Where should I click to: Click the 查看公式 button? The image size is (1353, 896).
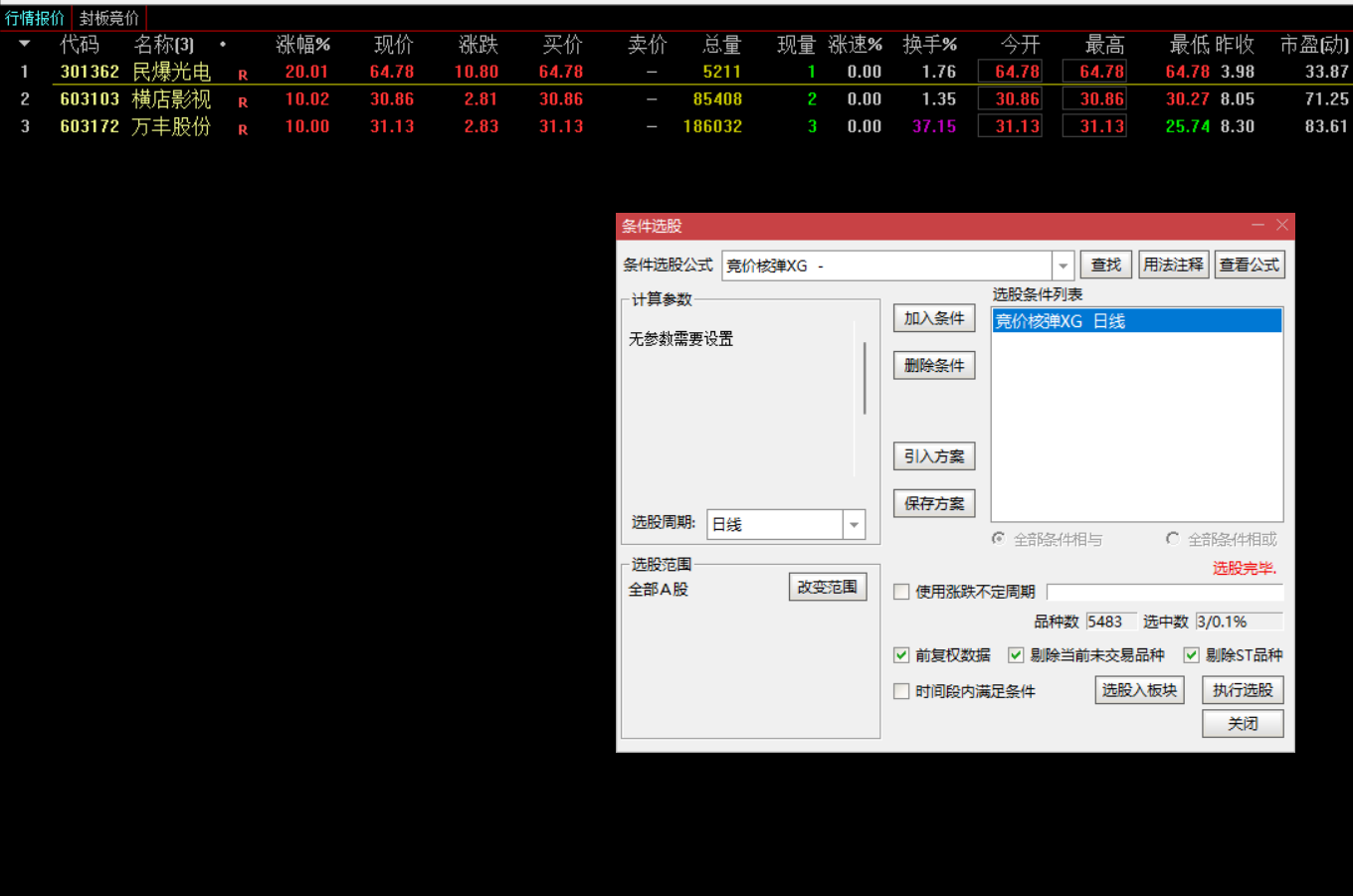click(x=1250, y=265)
